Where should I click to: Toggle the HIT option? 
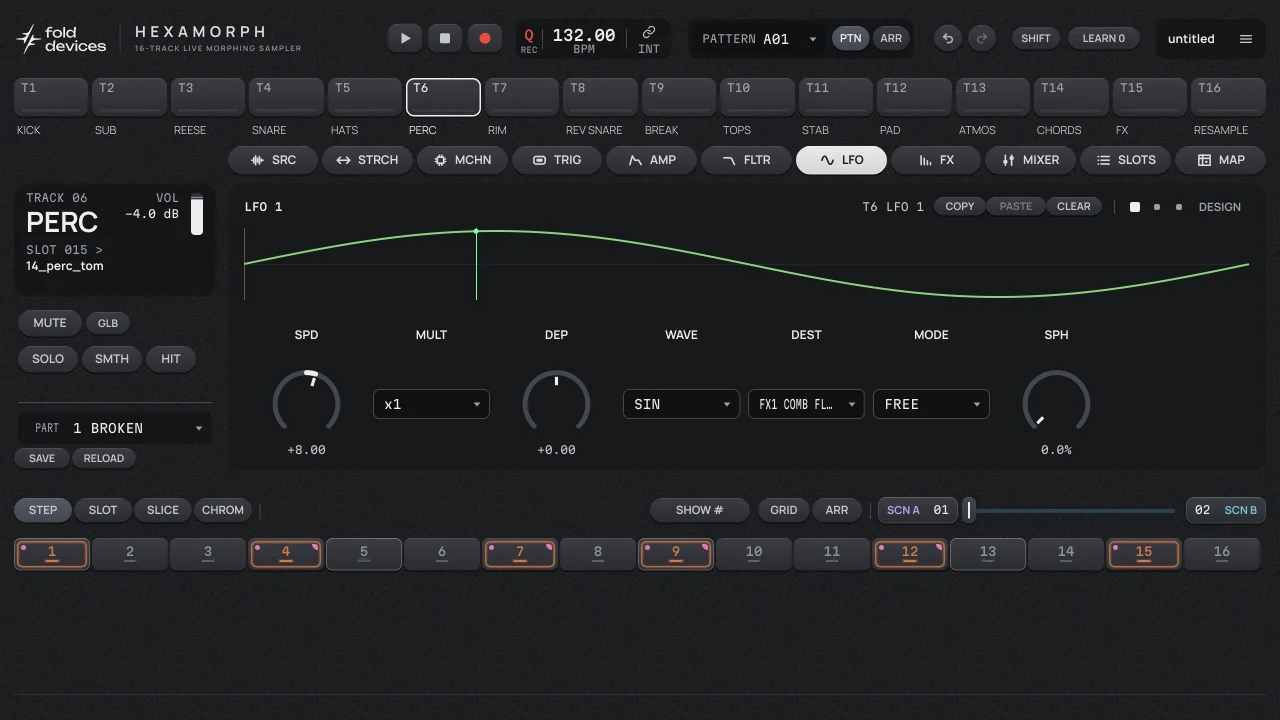171,359
